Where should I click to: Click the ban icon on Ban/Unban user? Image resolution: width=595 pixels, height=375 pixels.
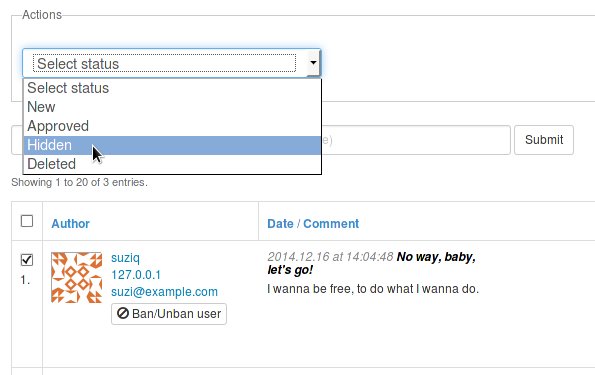pyautogui.click(x=123, y=313)
